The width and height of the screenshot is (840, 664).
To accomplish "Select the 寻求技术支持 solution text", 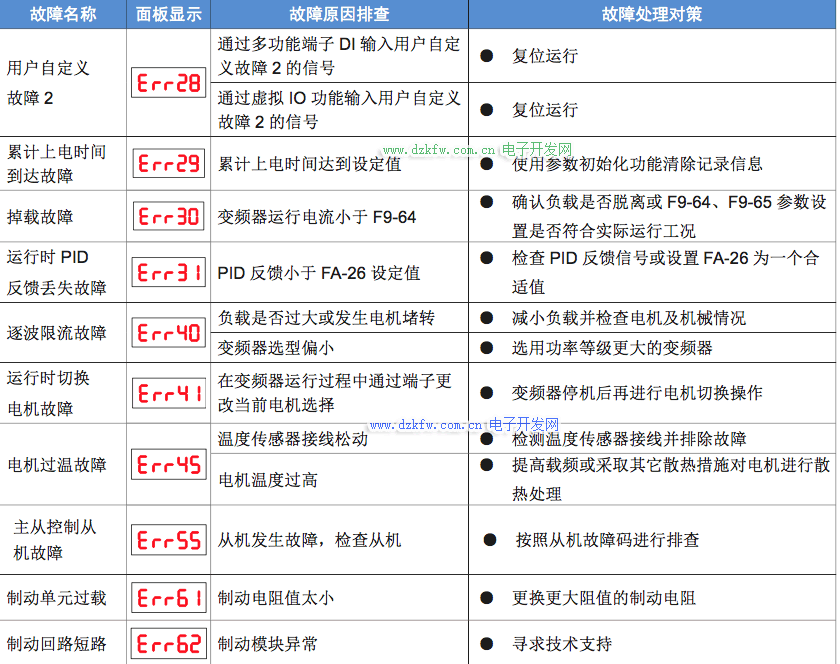I will 561,644.
